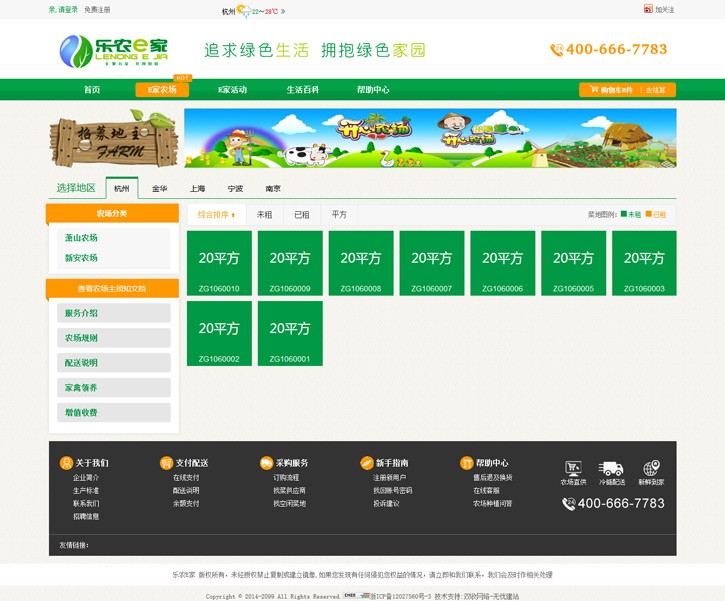
Task: Click the Weibo 加关注 follow icon
Action: tap(648, 9)
